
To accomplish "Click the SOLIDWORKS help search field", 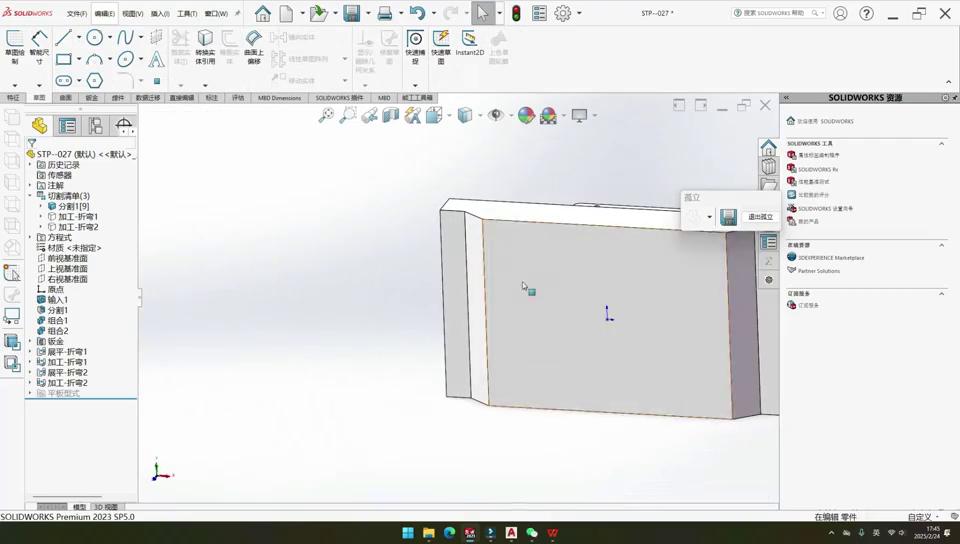I will 774,13.
